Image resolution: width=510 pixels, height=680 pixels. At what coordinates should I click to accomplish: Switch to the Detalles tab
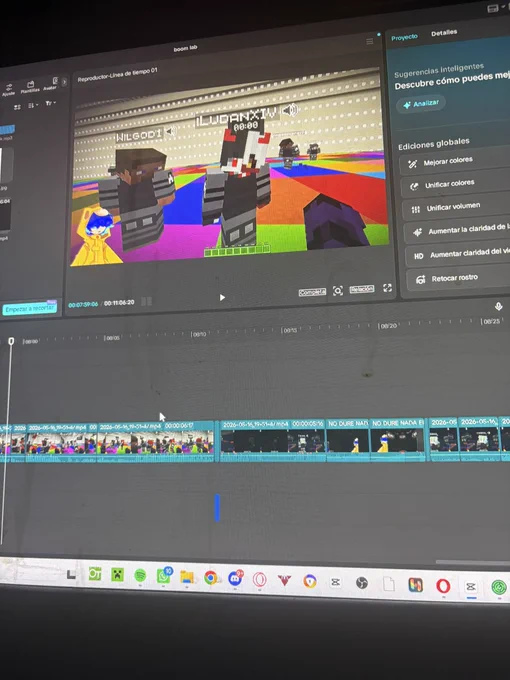[x=444, y=33]
